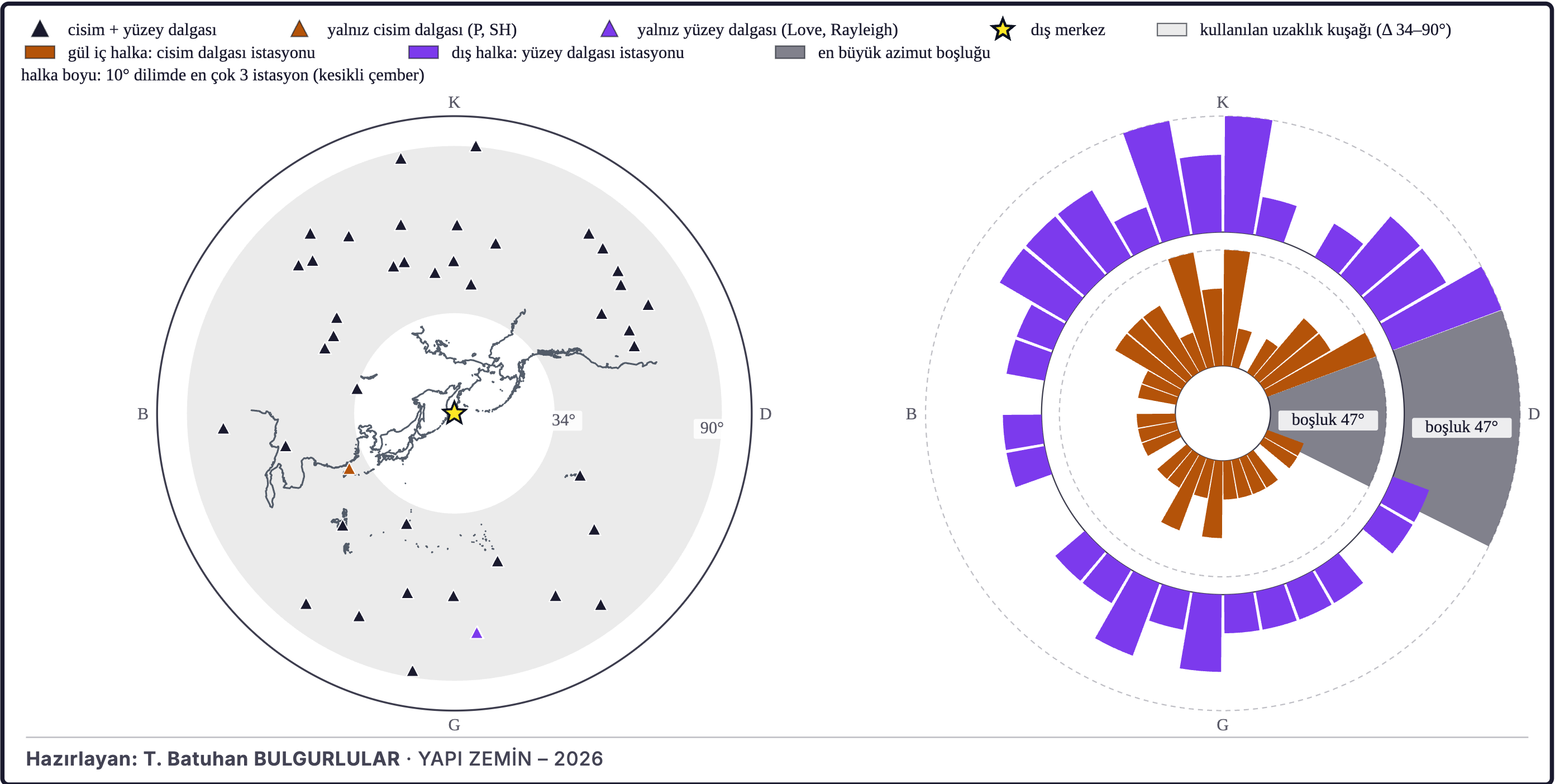Click the 'K' direction label above the rose diagram
This screenshot has height=784, width=1555.
point(1223,102)
